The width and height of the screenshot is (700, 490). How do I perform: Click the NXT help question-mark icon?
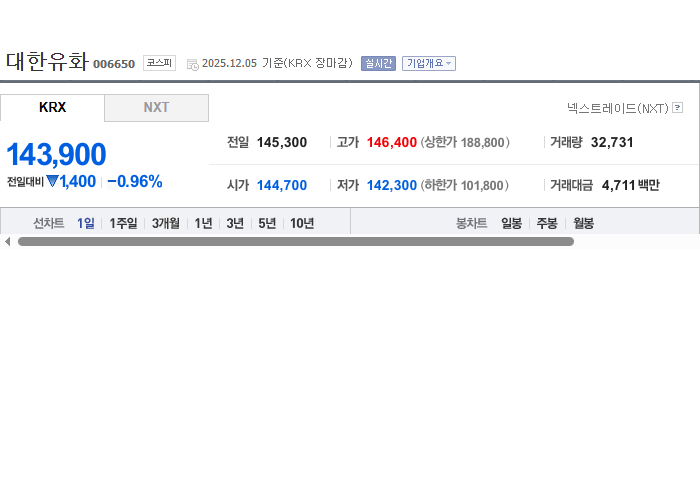[x=677, y=108]
